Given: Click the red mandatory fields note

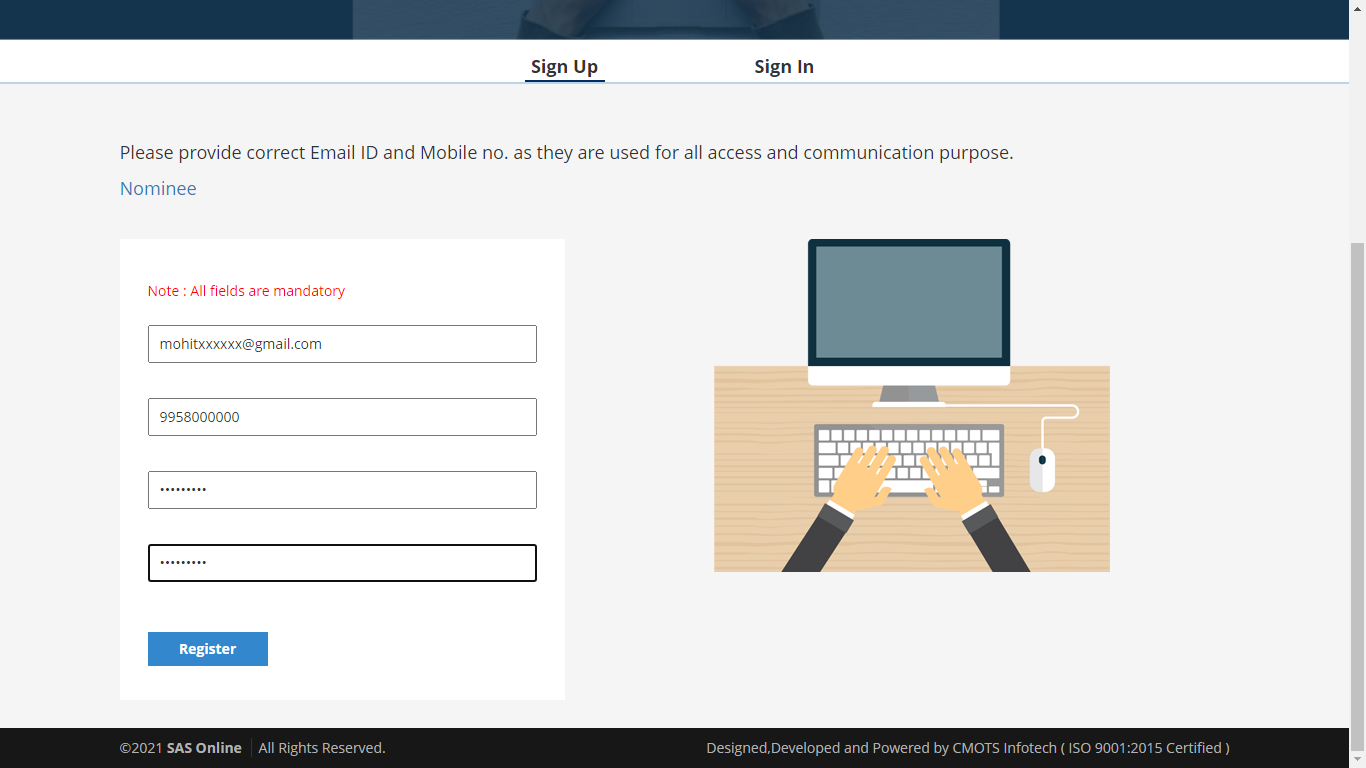Looking at the screenshot, I should tap(246, 291).
